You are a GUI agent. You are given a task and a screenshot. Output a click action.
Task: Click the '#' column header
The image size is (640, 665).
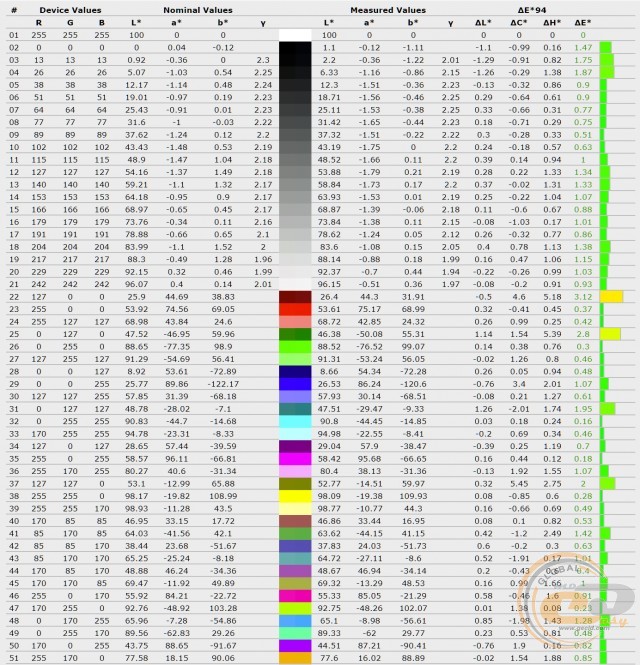pos(14,10)
